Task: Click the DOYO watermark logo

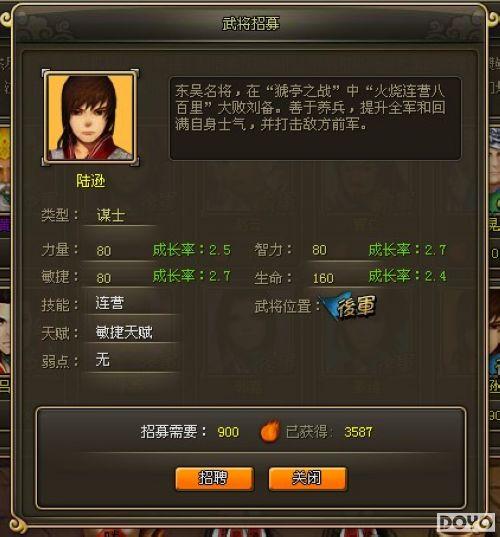Action: [466, 523]
